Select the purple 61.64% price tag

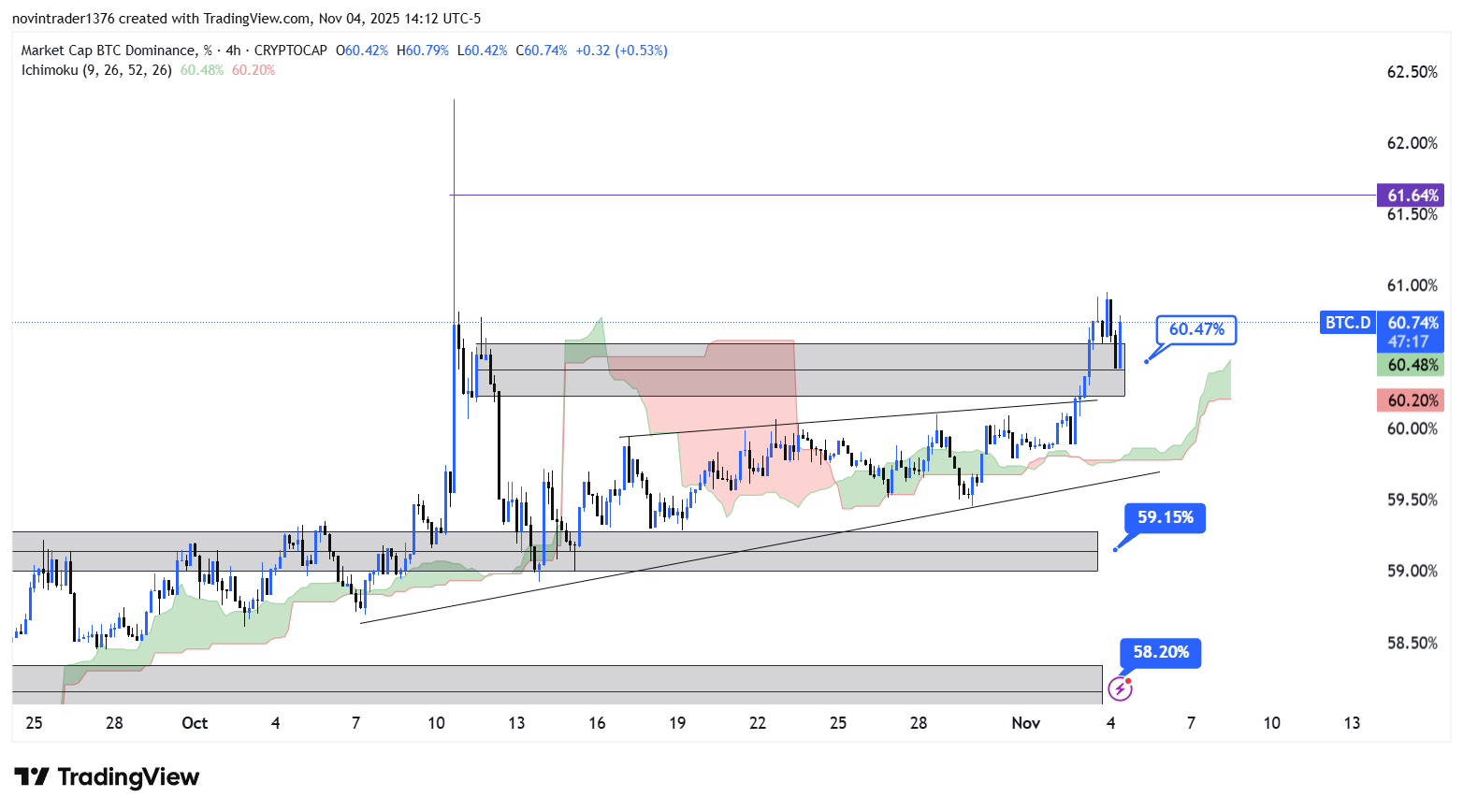point(1411,196)
